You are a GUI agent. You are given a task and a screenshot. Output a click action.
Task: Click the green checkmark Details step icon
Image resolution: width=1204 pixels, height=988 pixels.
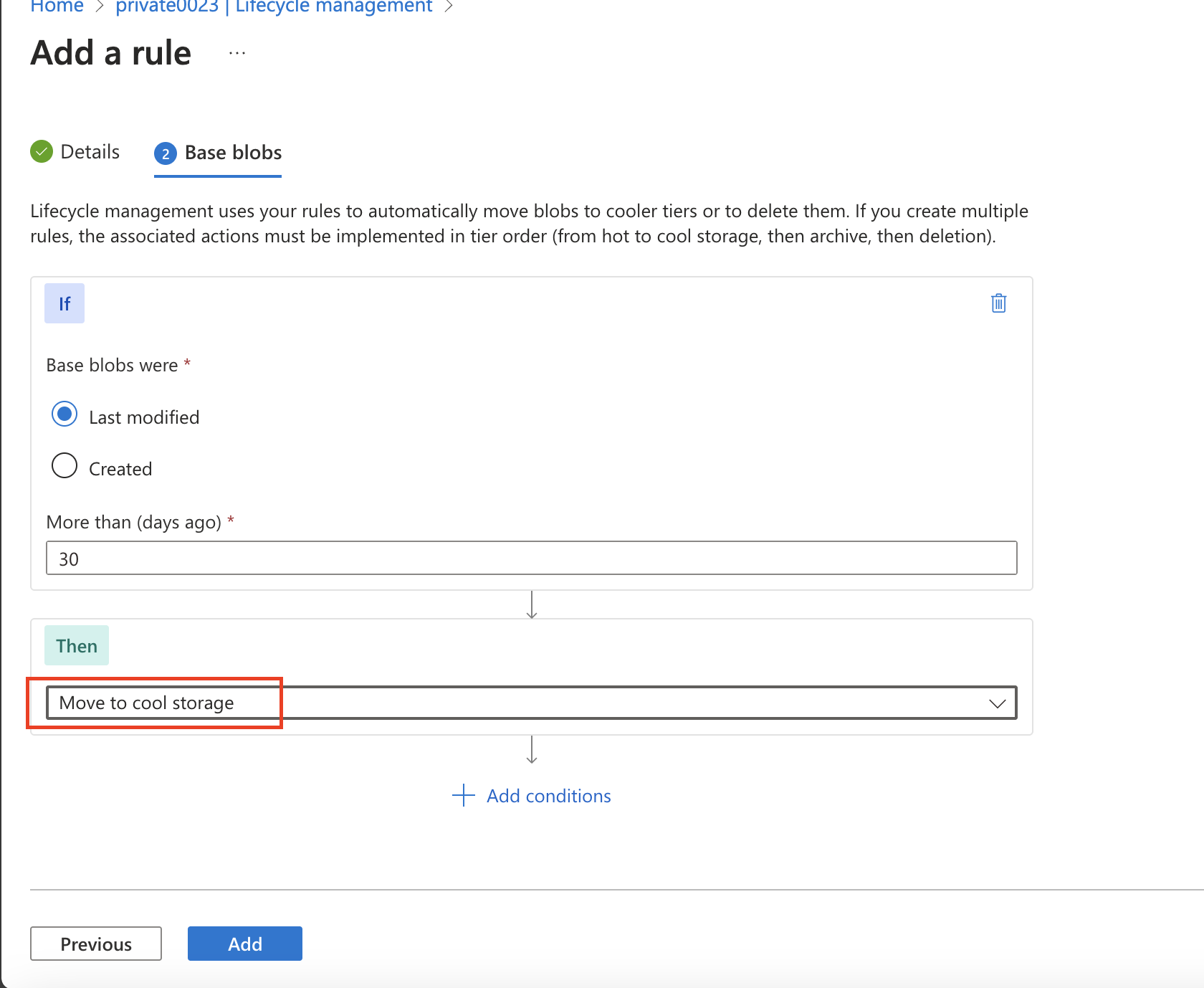[42, 151]
